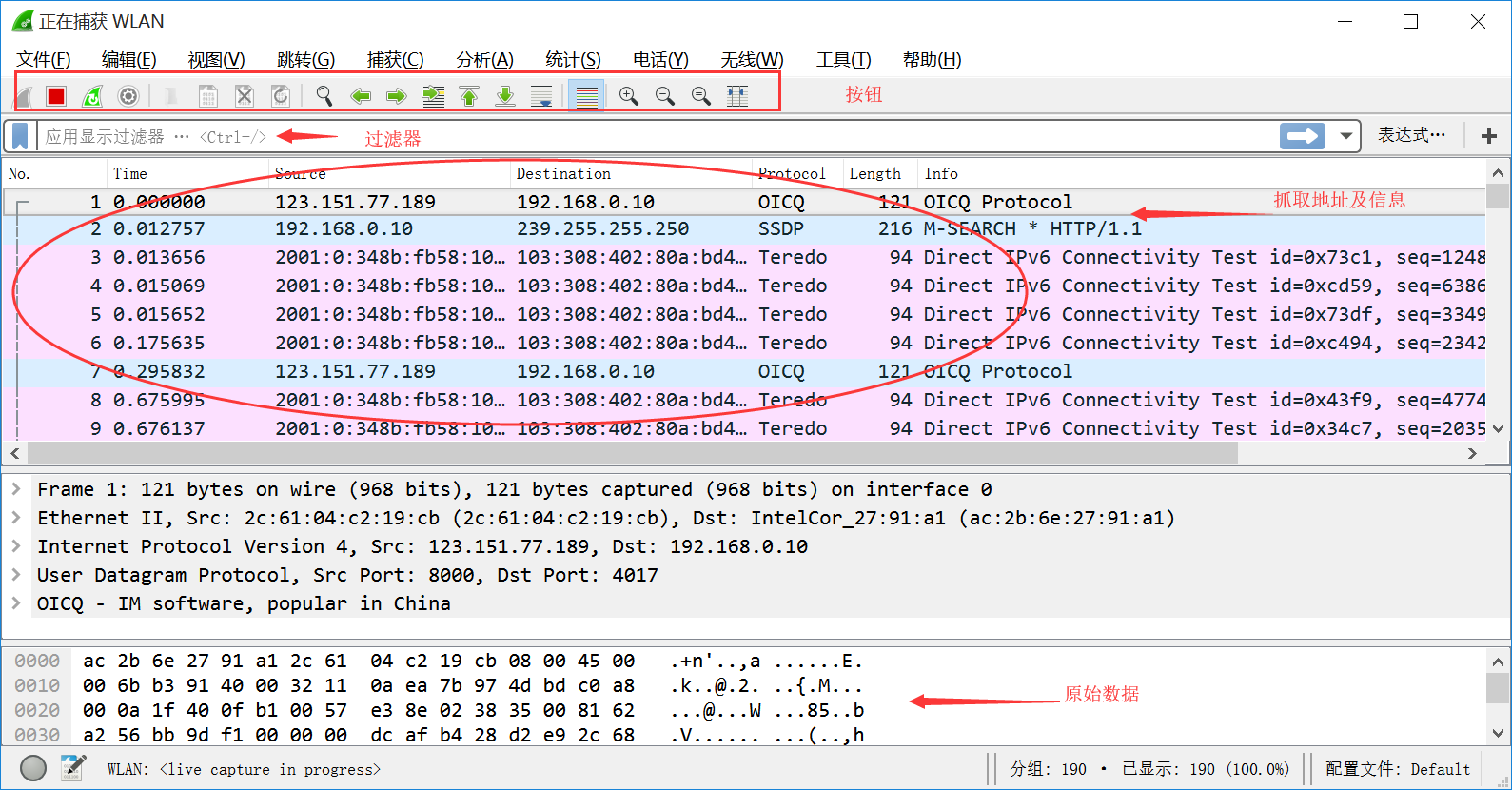Open the 工具(T) menu

coord(843,60)
